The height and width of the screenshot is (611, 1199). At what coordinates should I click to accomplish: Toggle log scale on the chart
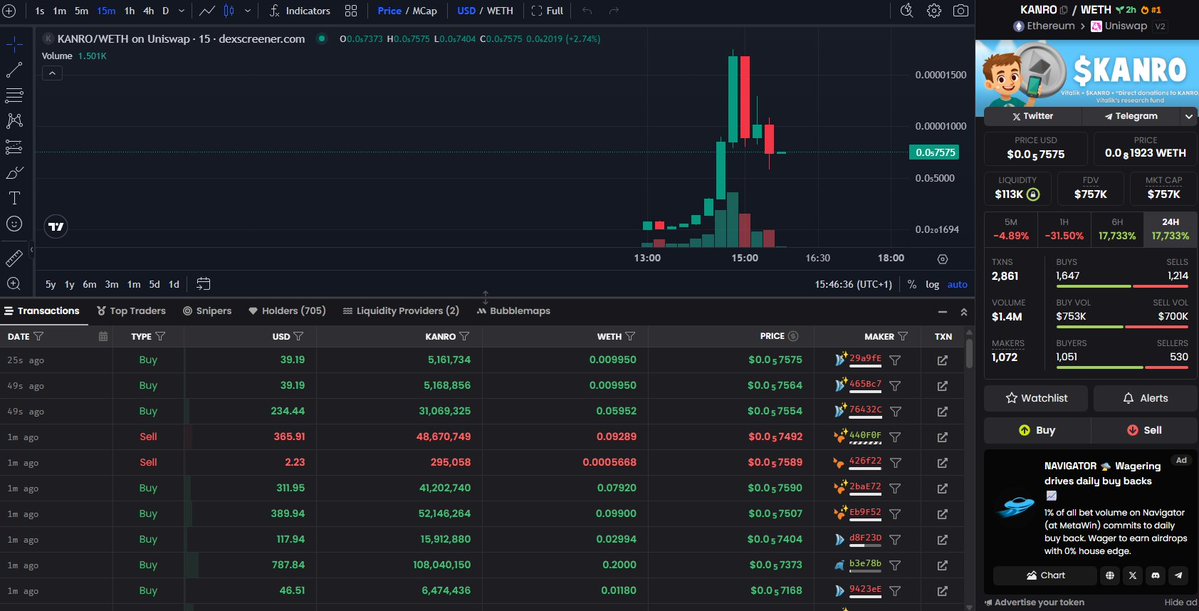tap(932, 284)
